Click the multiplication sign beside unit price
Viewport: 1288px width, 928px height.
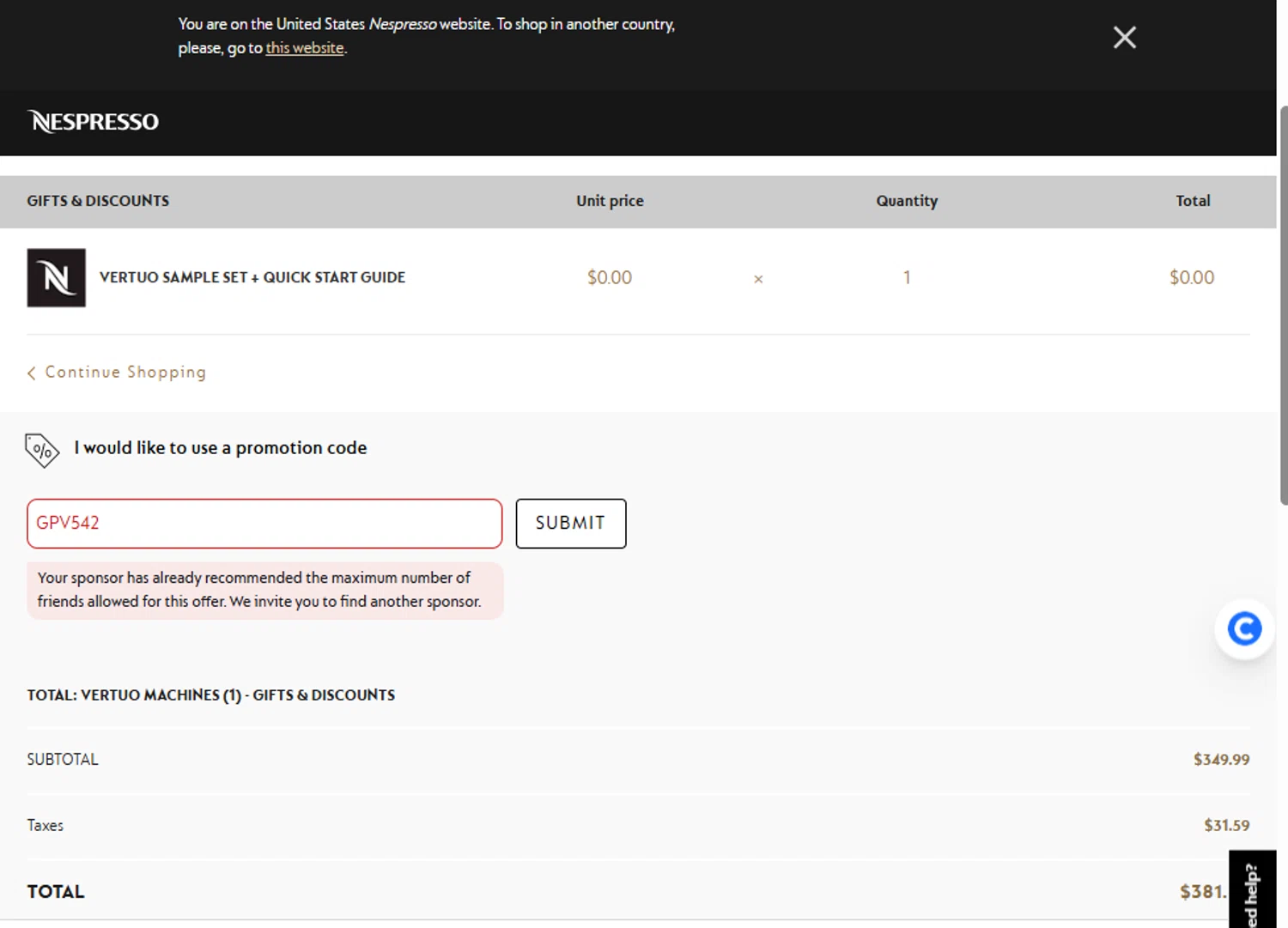coord(758,279)
